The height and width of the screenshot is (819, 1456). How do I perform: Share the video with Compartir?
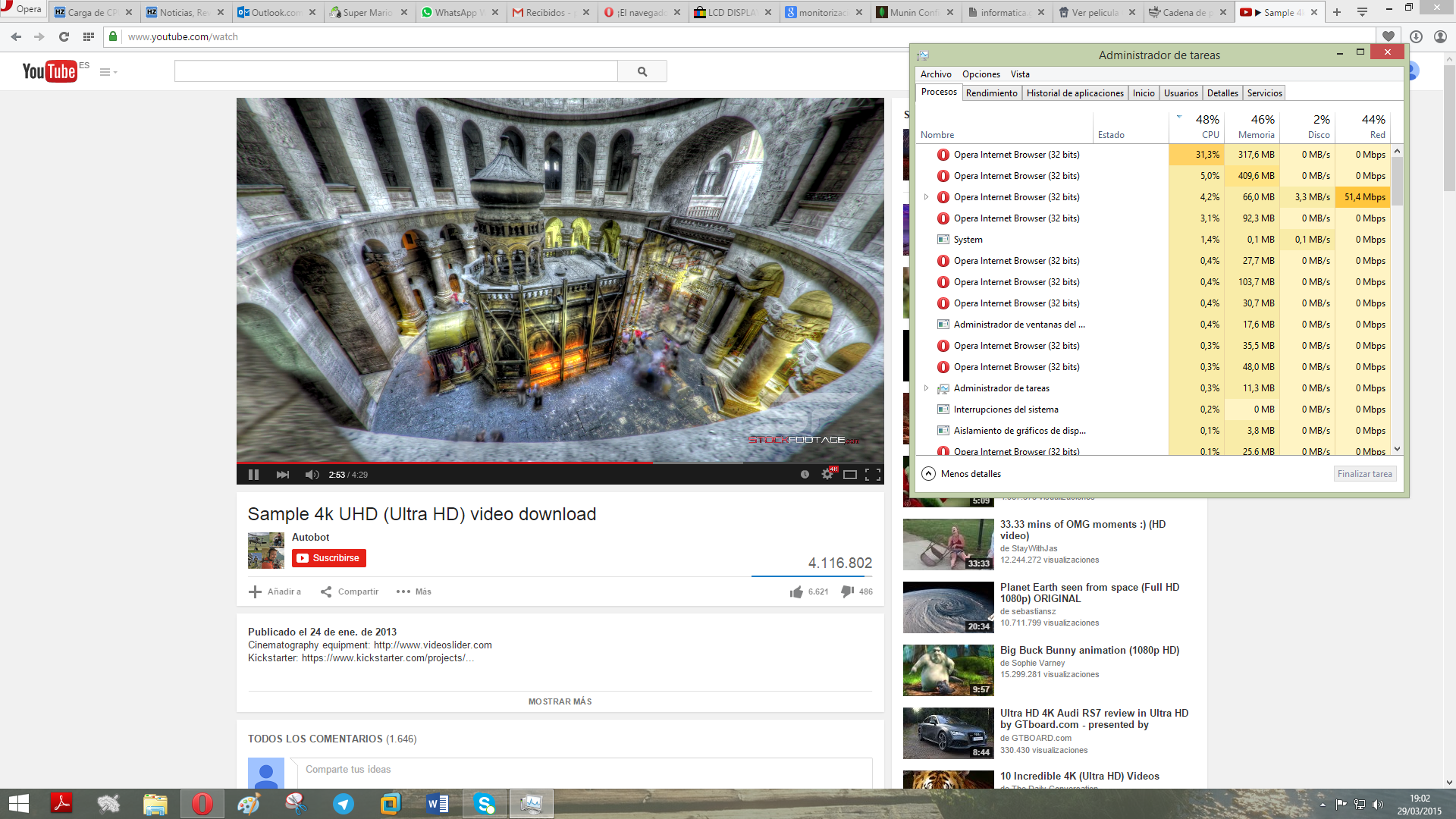click(349, 591)
